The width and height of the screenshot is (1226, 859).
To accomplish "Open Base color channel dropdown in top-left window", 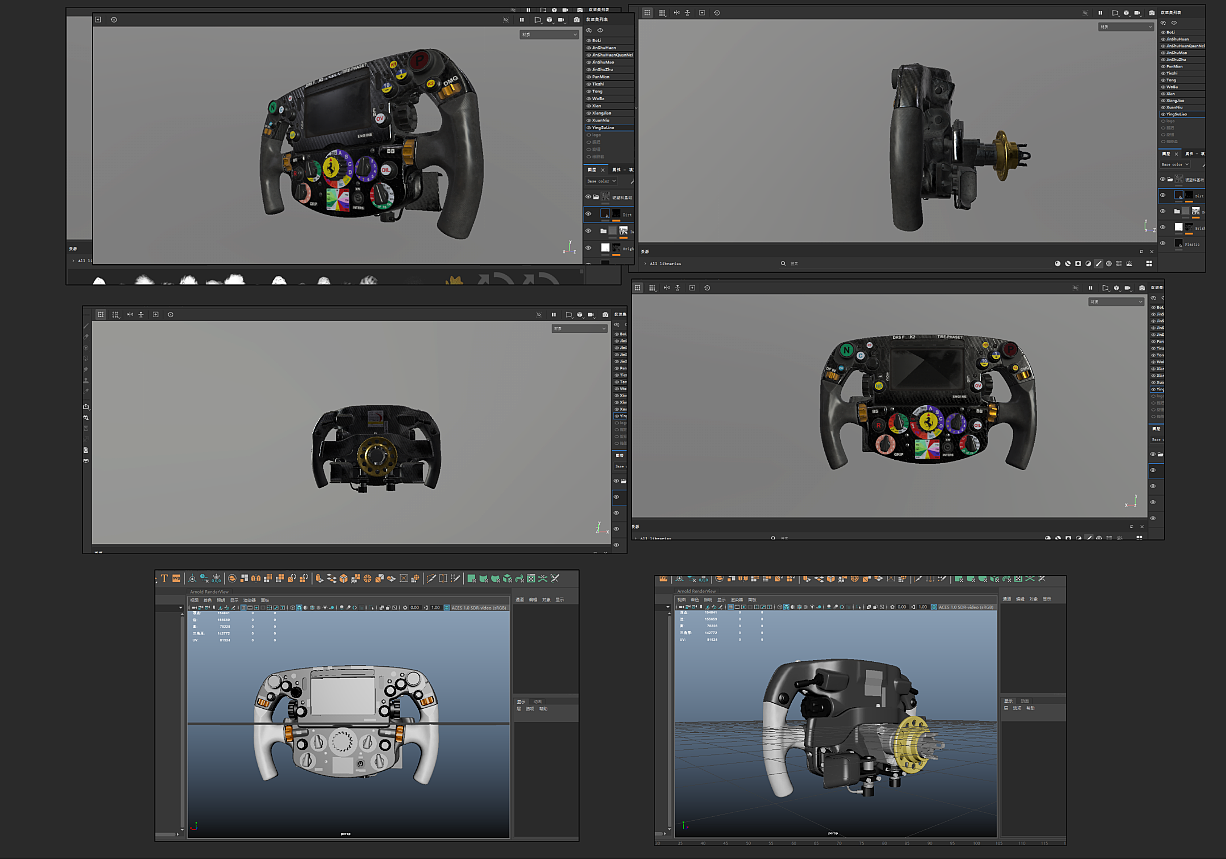I will (x=602, y=181).
